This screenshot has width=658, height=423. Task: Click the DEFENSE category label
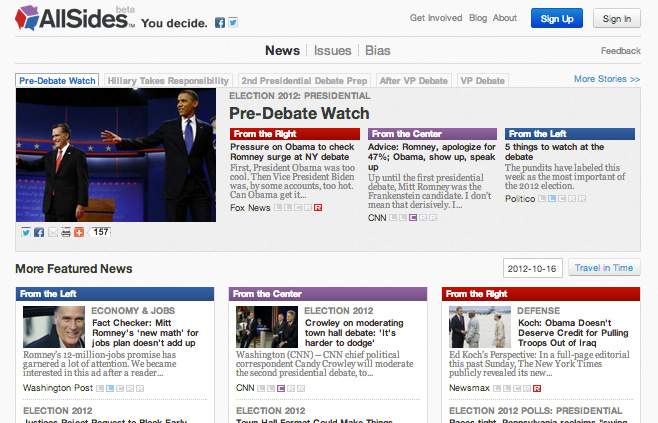pos(539,311)
